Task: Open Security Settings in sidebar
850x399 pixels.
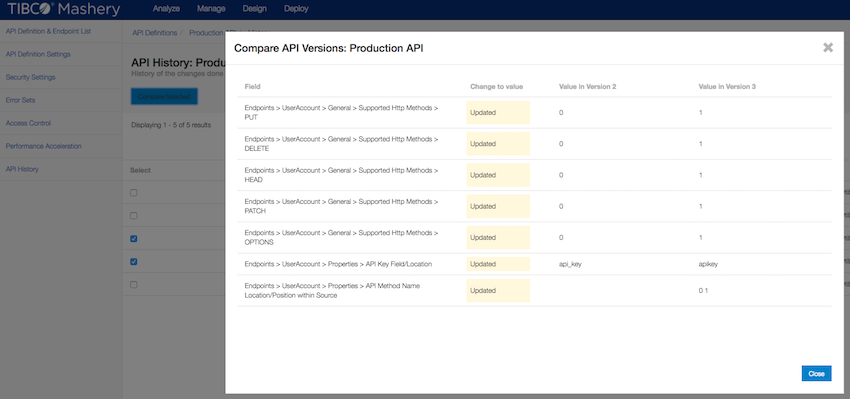Action: click(x=30, y=78)
